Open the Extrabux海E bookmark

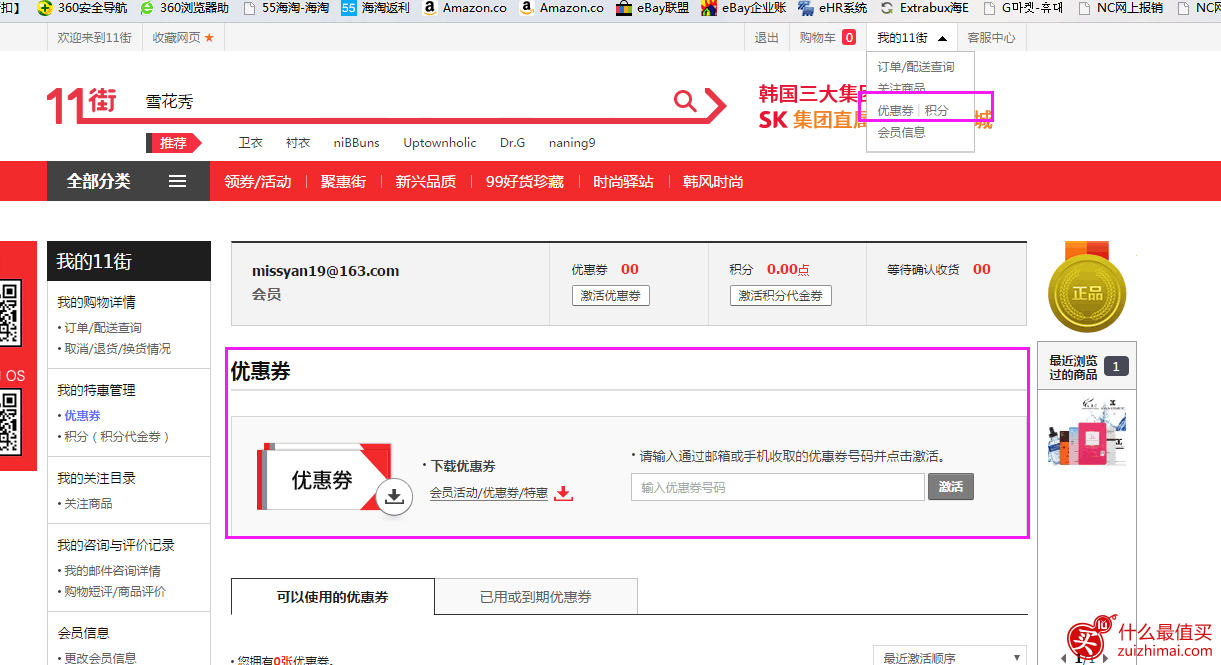pyautogui.click(x=924, y=8)
